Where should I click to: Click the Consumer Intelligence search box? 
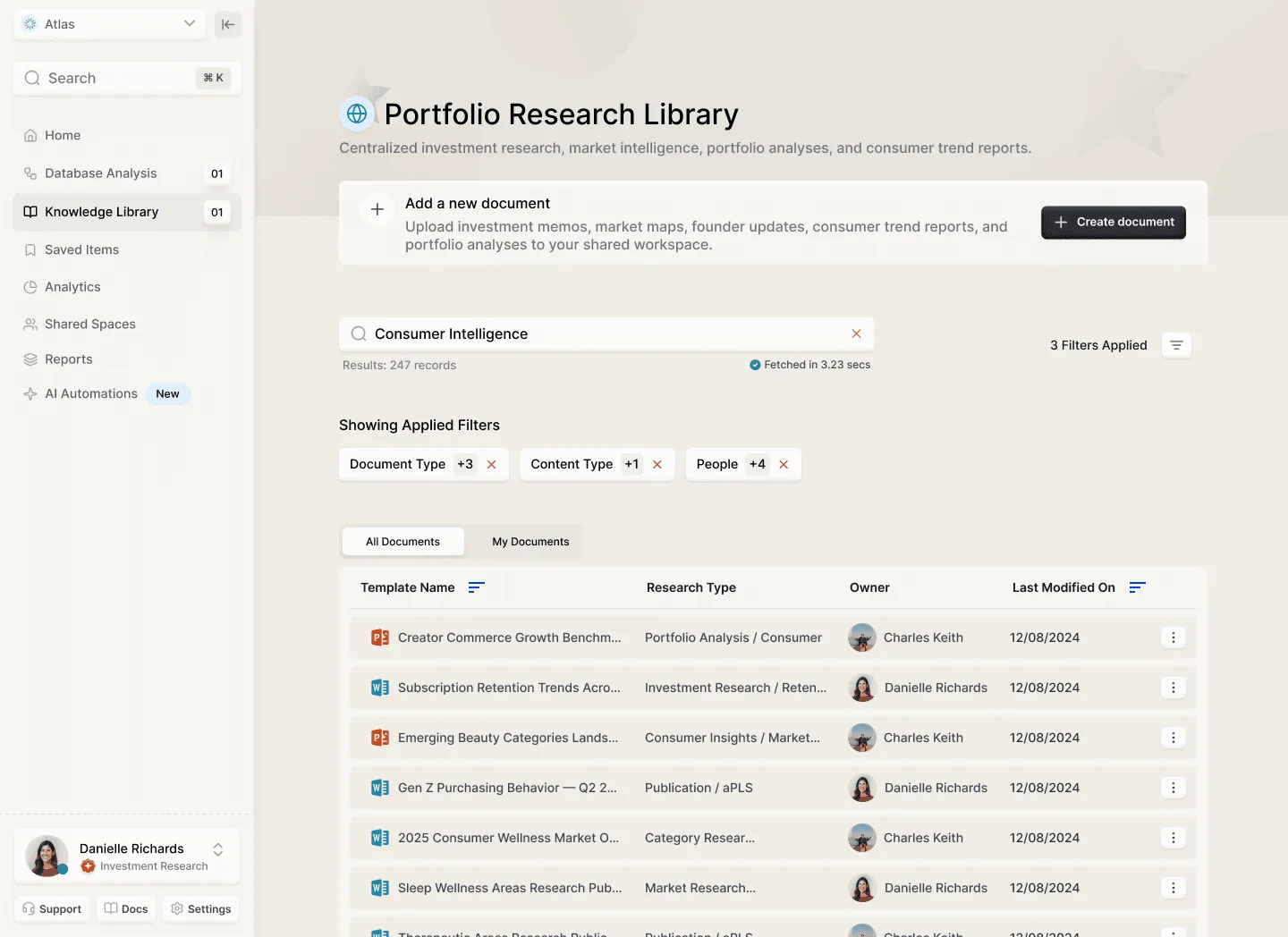click(606, 333)
